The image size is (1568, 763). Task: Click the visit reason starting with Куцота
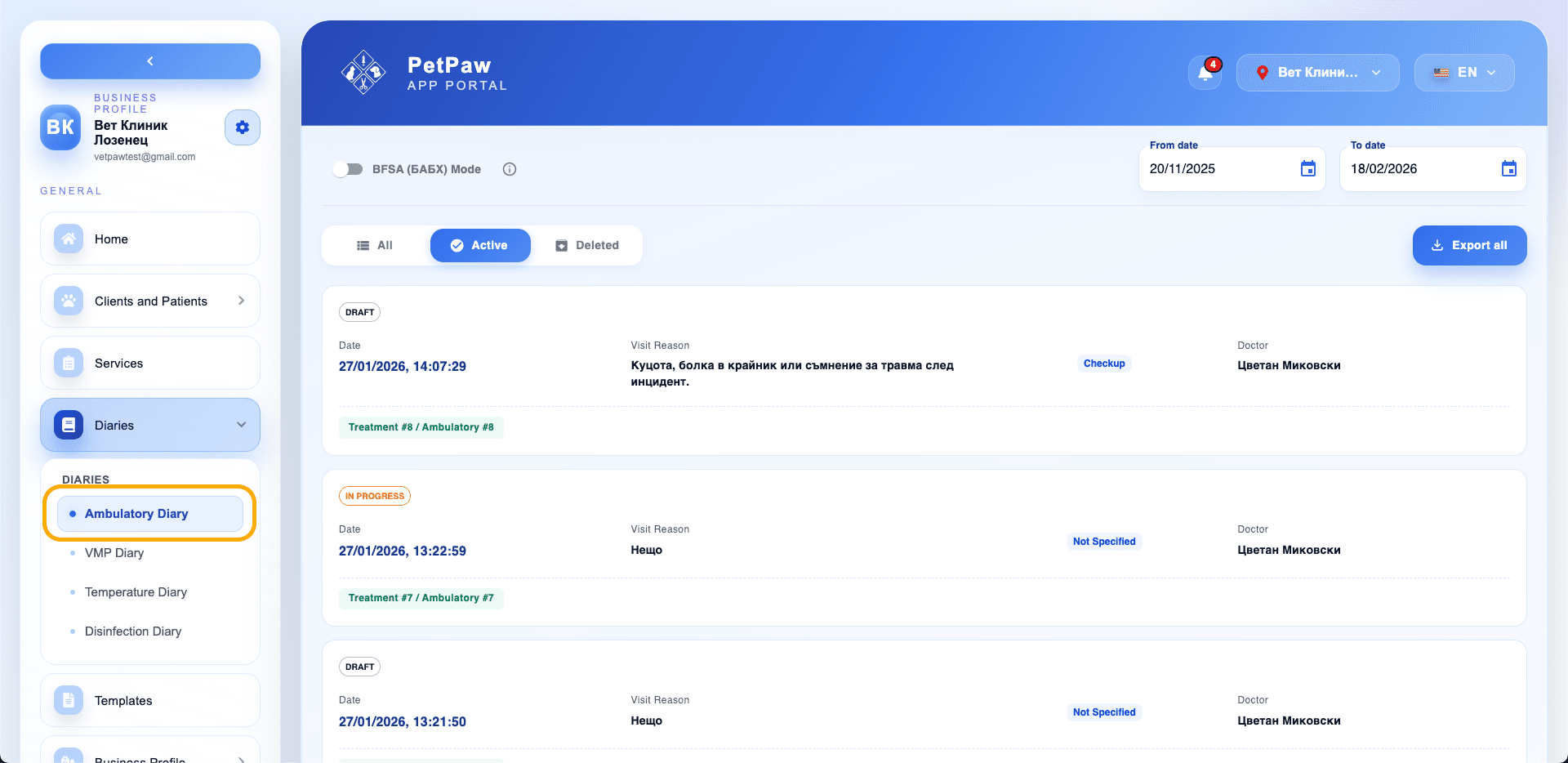coord(792,373)
